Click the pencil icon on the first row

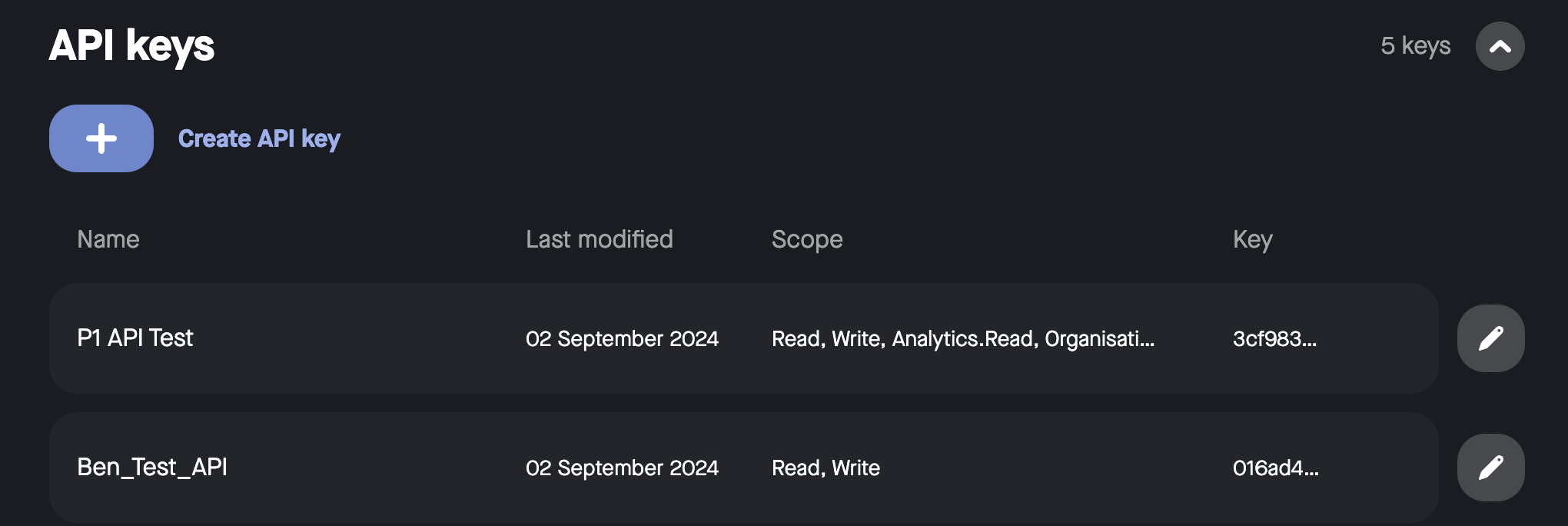tap(1490, 338)
